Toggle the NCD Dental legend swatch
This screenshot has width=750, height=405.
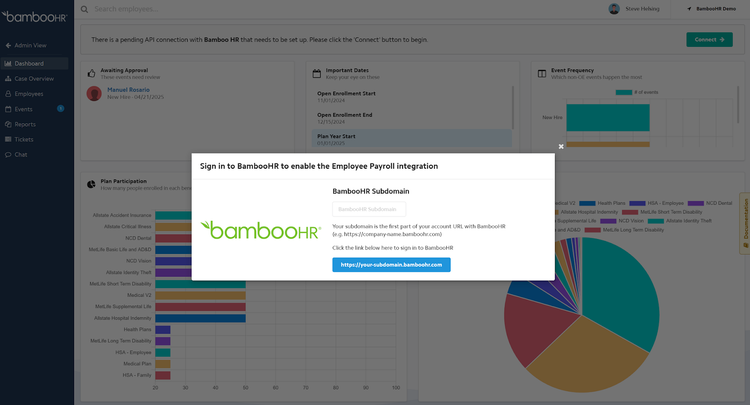click(x=696, y=203)
